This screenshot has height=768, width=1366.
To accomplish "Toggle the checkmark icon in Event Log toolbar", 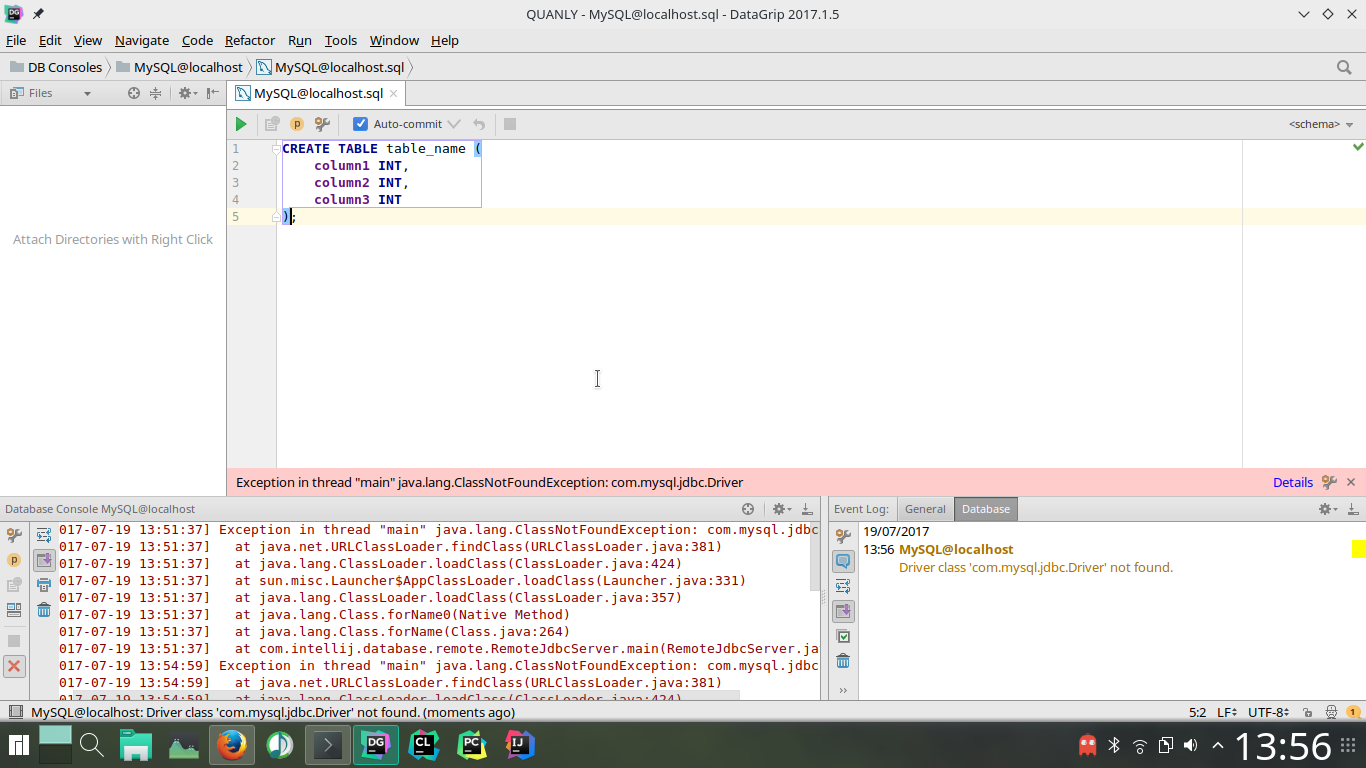I will tap(843, 636).
